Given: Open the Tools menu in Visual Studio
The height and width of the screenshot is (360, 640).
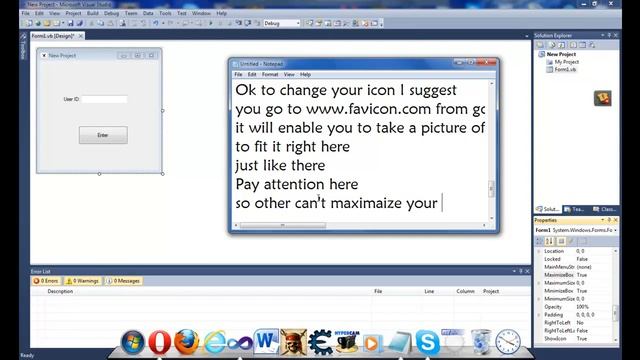Looking at the screenshot, I should click(x=165, y=13).
